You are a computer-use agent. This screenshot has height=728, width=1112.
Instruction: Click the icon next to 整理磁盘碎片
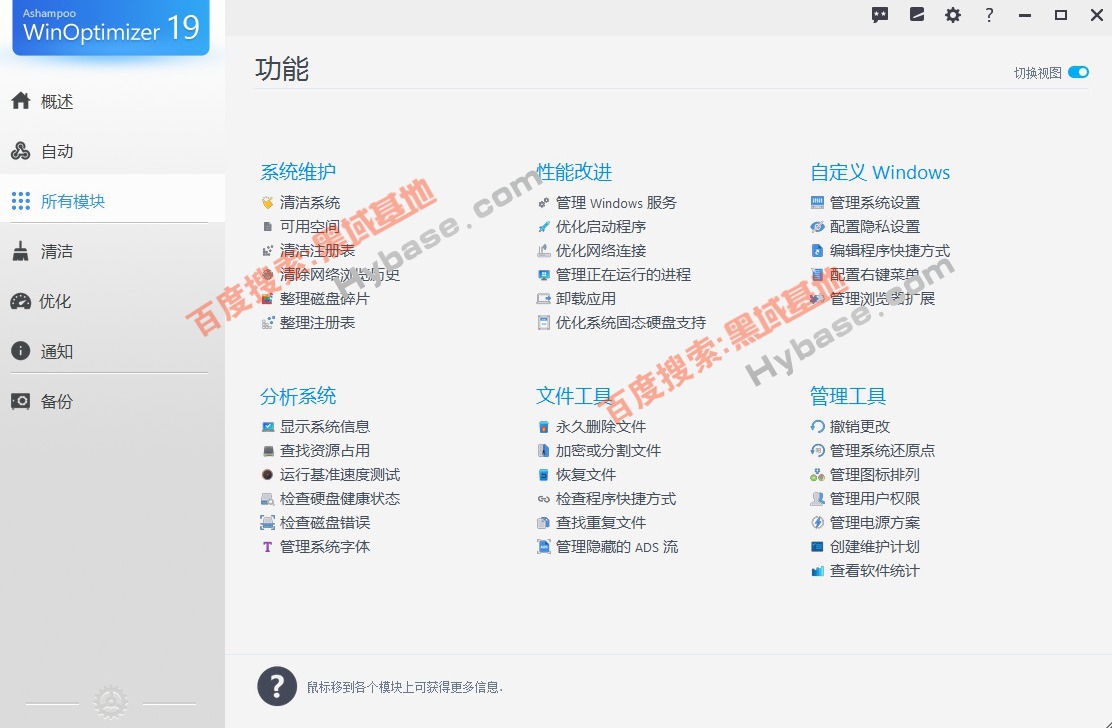[267, 299]
